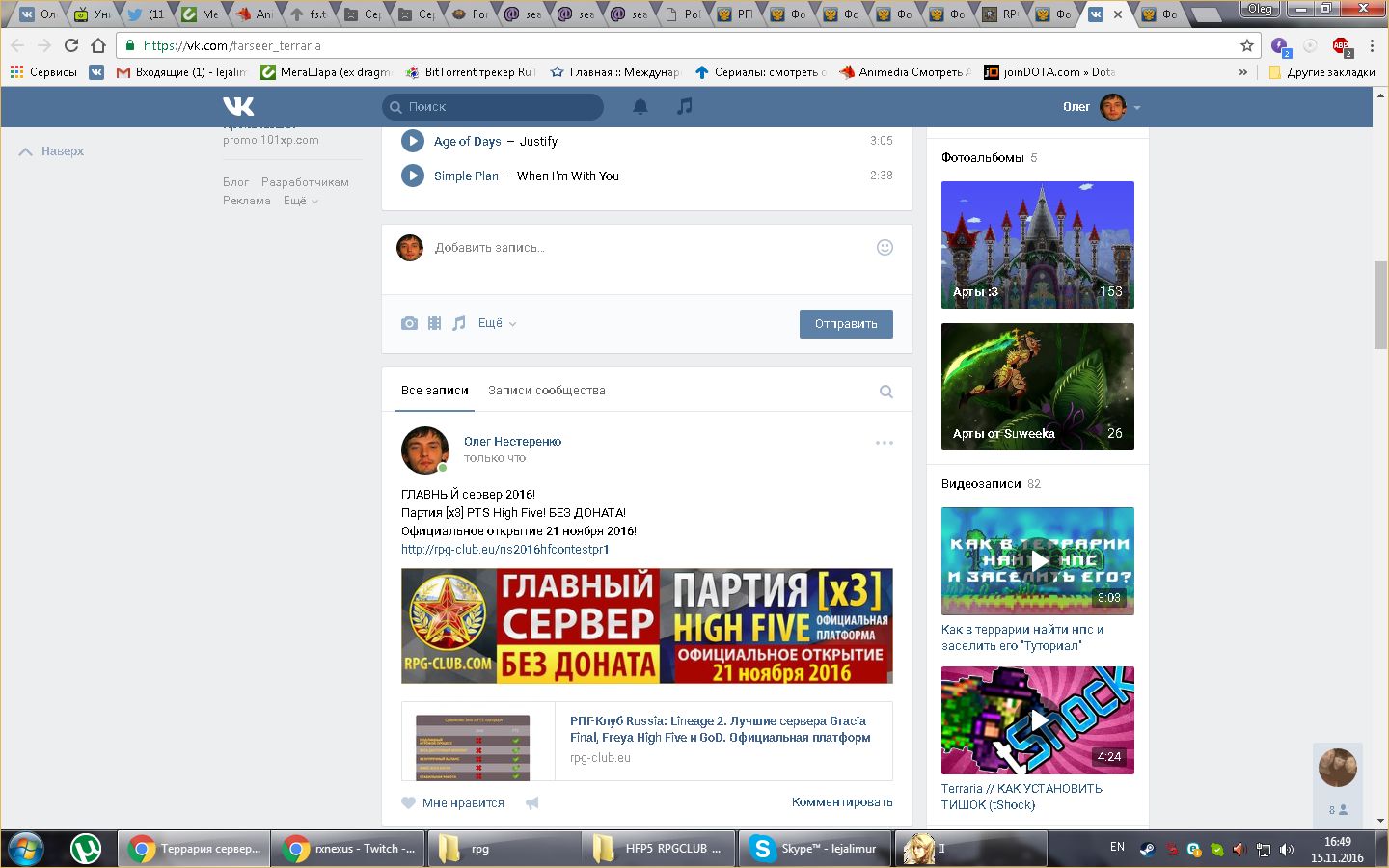Click the VK logo in header
The image size is (1389, 868).
[x=238, y=107]
